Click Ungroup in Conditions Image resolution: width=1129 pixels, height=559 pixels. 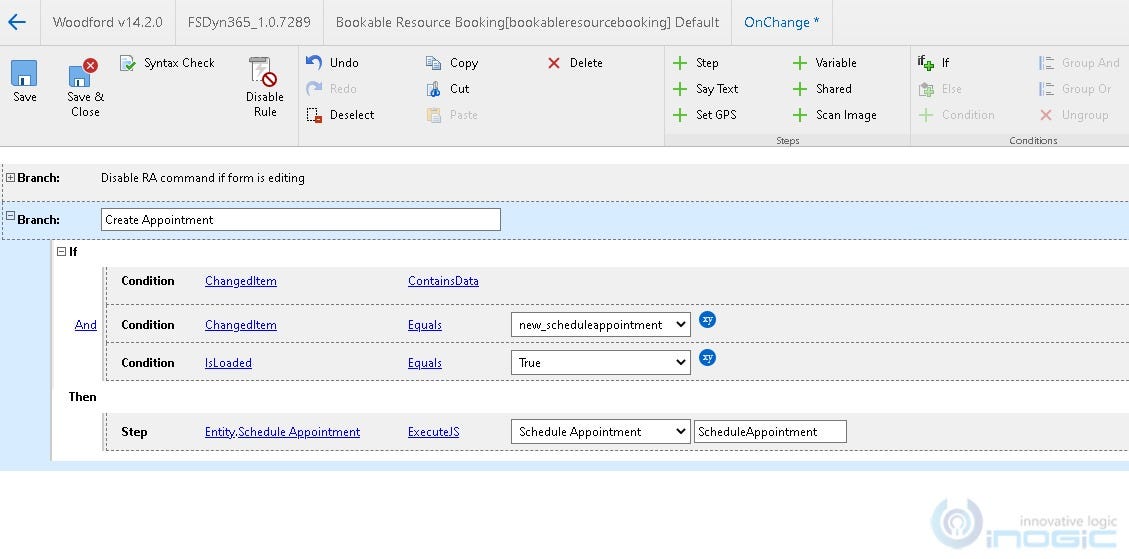(x=1073, y=115)
